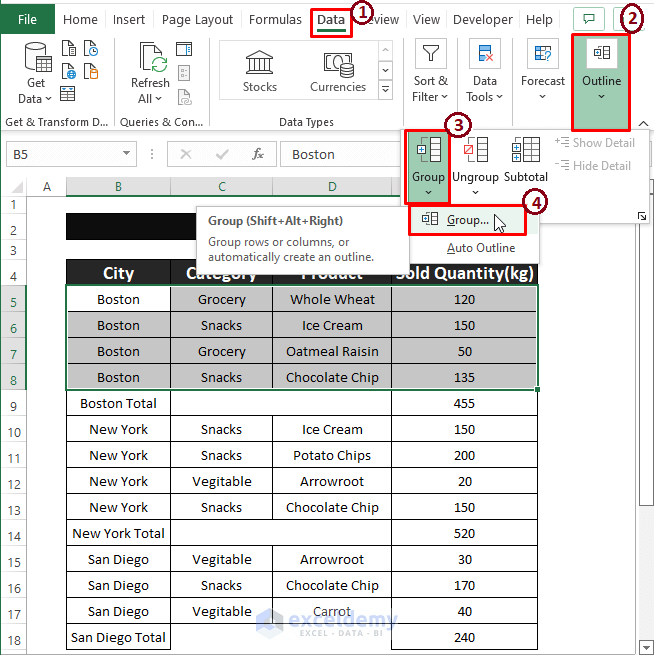Screen dimensions: 654x655
Task: Switch to the View tab
Action: [426, 20]
